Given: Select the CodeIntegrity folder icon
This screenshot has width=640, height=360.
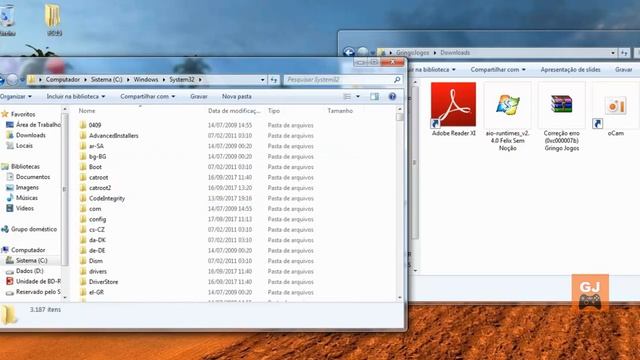Looking at the screenshot, I should [83, 198].
